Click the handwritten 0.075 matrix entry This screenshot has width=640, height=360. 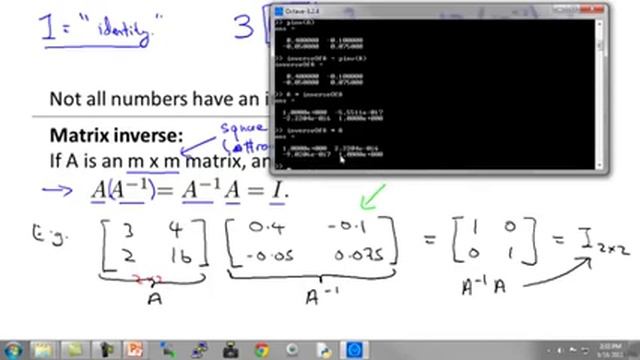359,255
